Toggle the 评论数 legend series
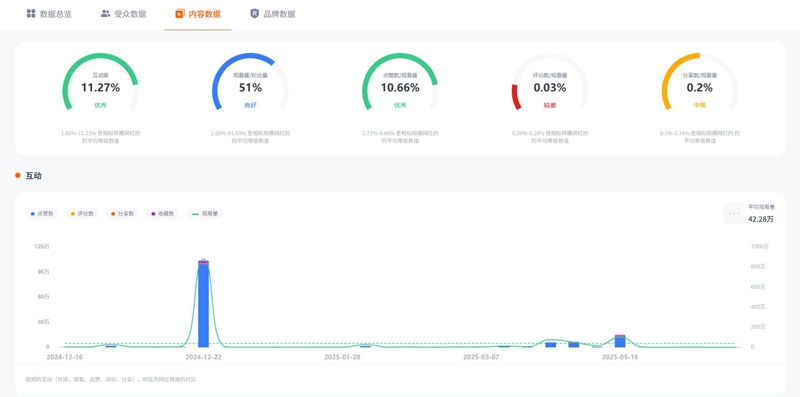Screen dimensions: 800x397 click(x=83, y=214)
